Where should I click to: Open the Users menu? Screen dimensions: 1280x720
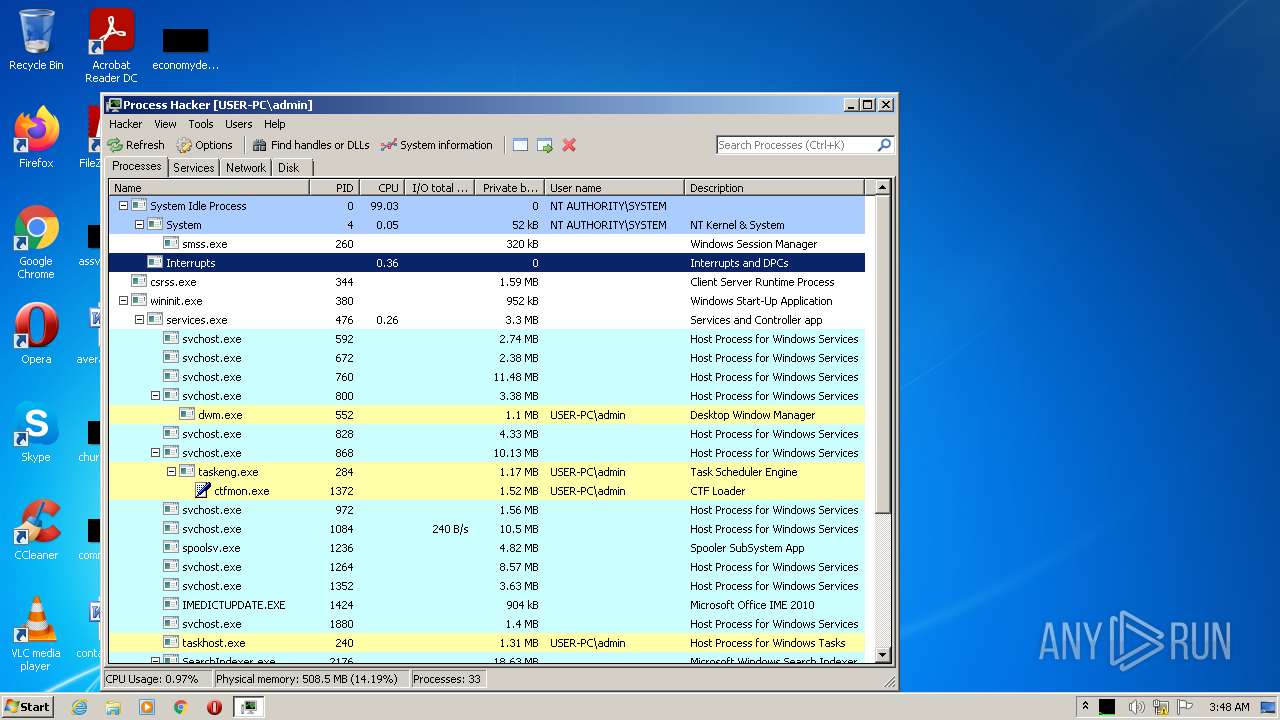[x=239, y=124]
